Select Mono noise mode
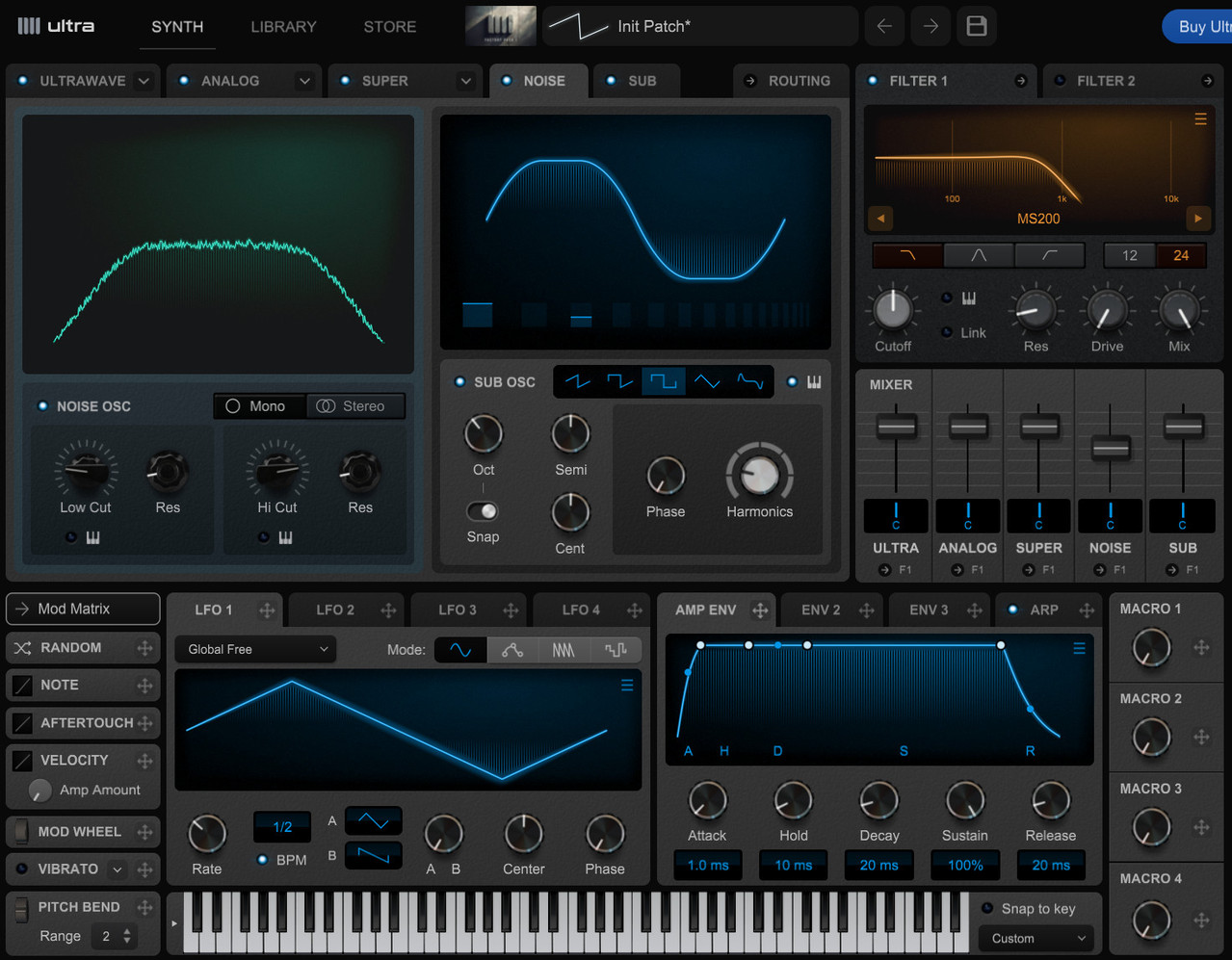1232x960 pixels. (x=259, y=406)
